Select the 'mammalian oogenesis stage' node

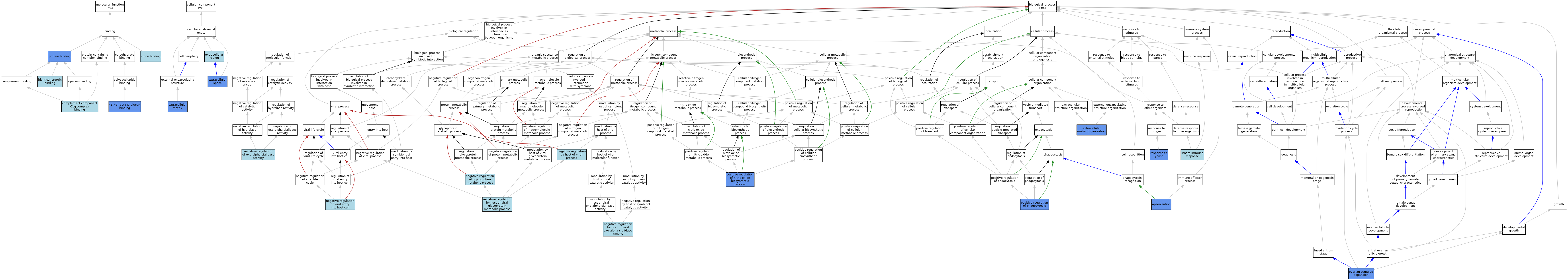click(x=1317, y=180)
